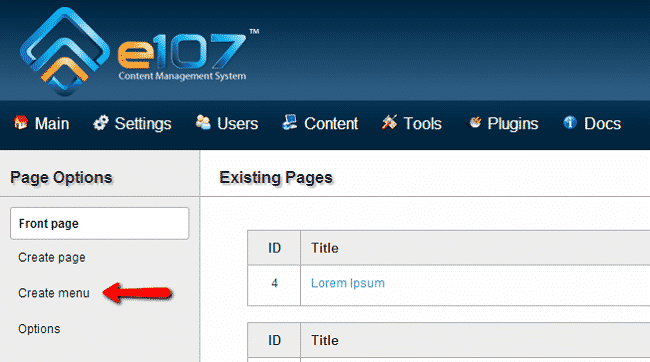Choose Create page in the sidebar
650x362 pixels.
click(x=52, y=258)
